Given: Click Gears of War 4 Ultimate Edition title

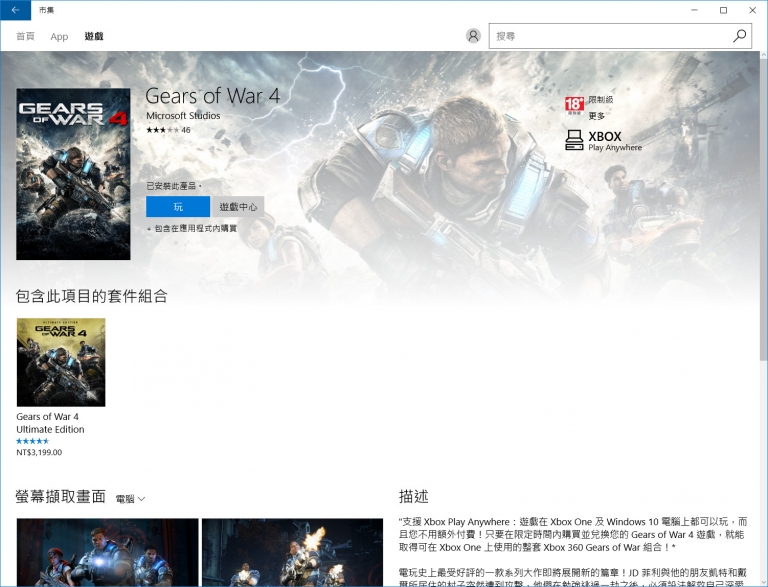Looking at the screenshot, I should click(50, 423).
